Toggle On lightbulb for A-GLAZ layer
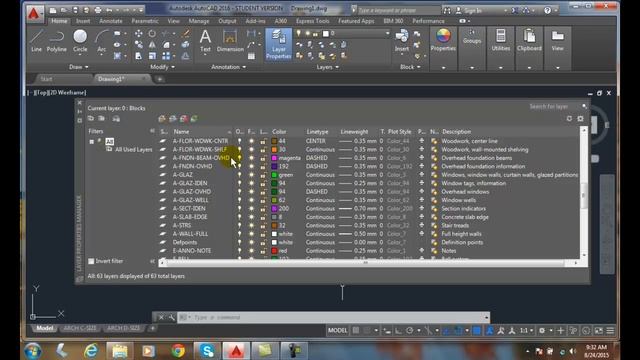The height and width of the screenshot is (360, 640). [x=240, y=175]
